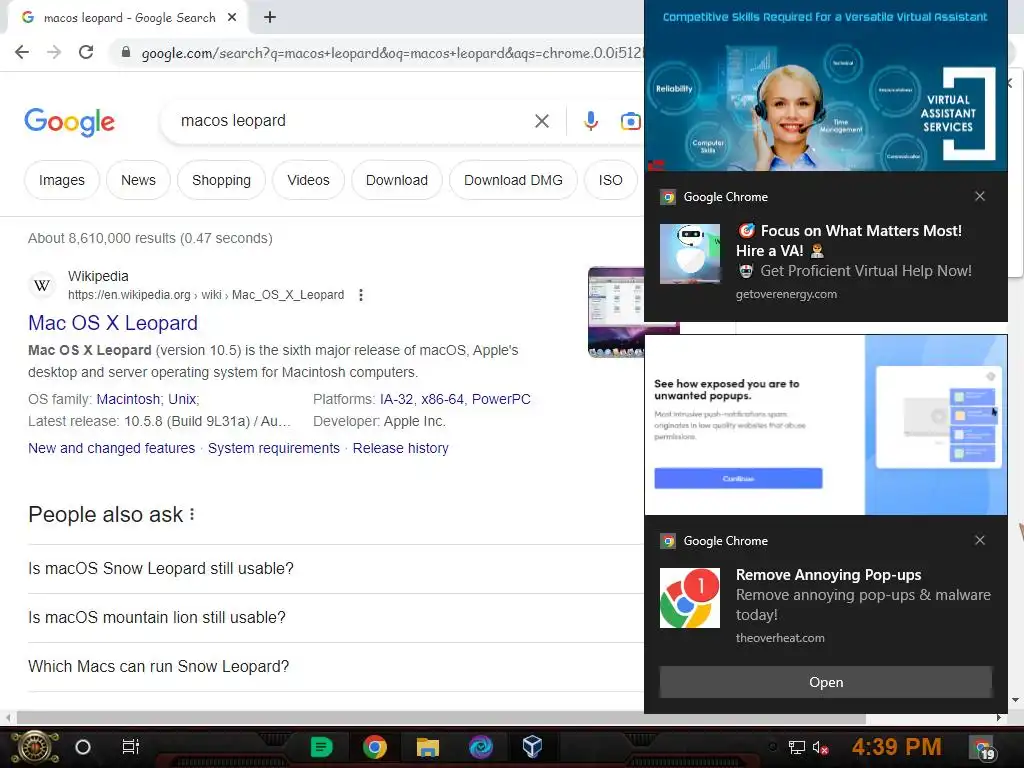1024x768 pixels.
Task: Click the Virtual Assistant Services banner image
Action: tap(825, 86)
